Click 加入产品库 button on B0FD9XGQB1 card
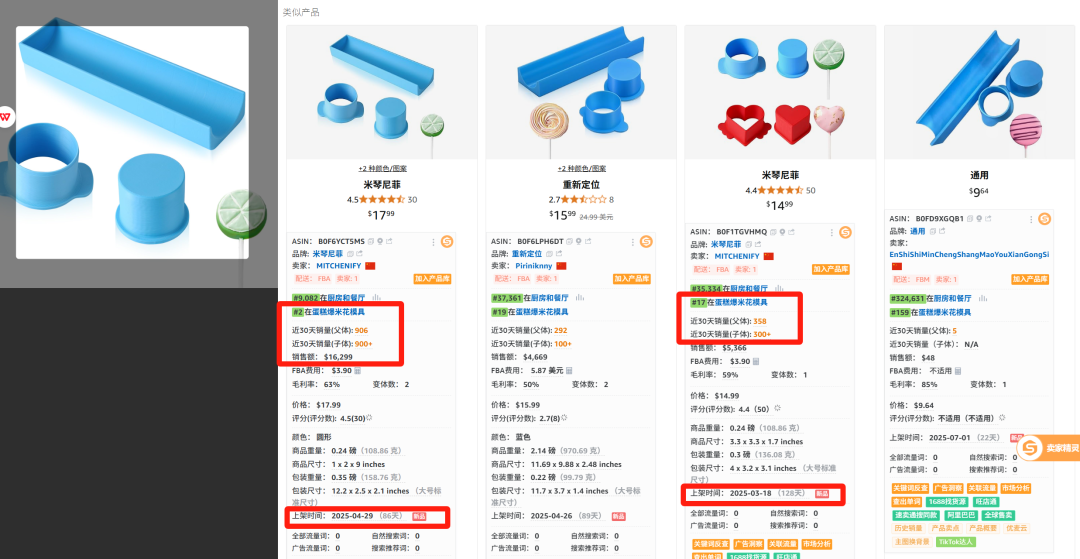The width and height of the screenshot is (1080, 559). (x=1030, y=280)
